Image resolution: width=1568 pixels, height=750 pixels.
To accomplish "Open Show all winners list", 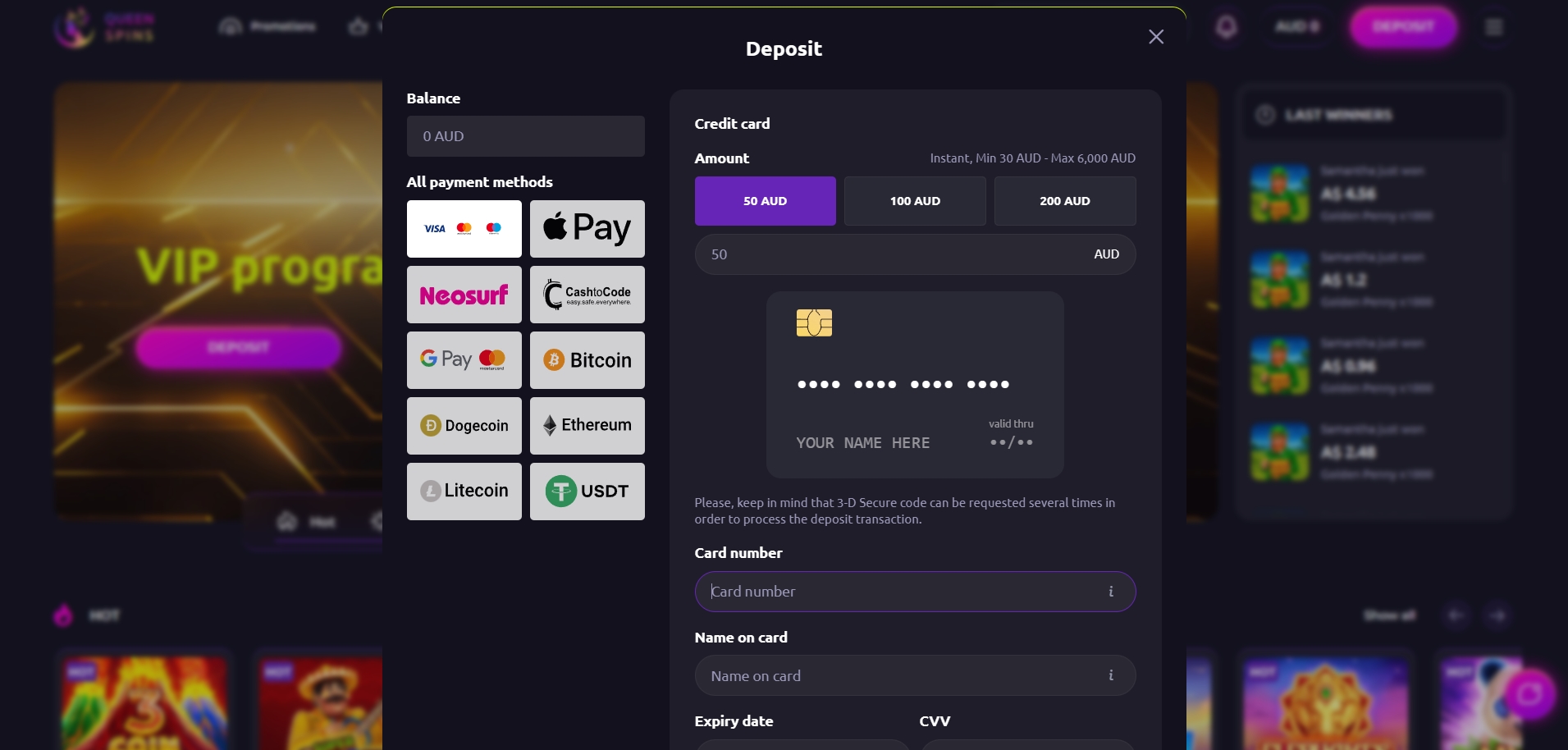I will click(1390, 615).
